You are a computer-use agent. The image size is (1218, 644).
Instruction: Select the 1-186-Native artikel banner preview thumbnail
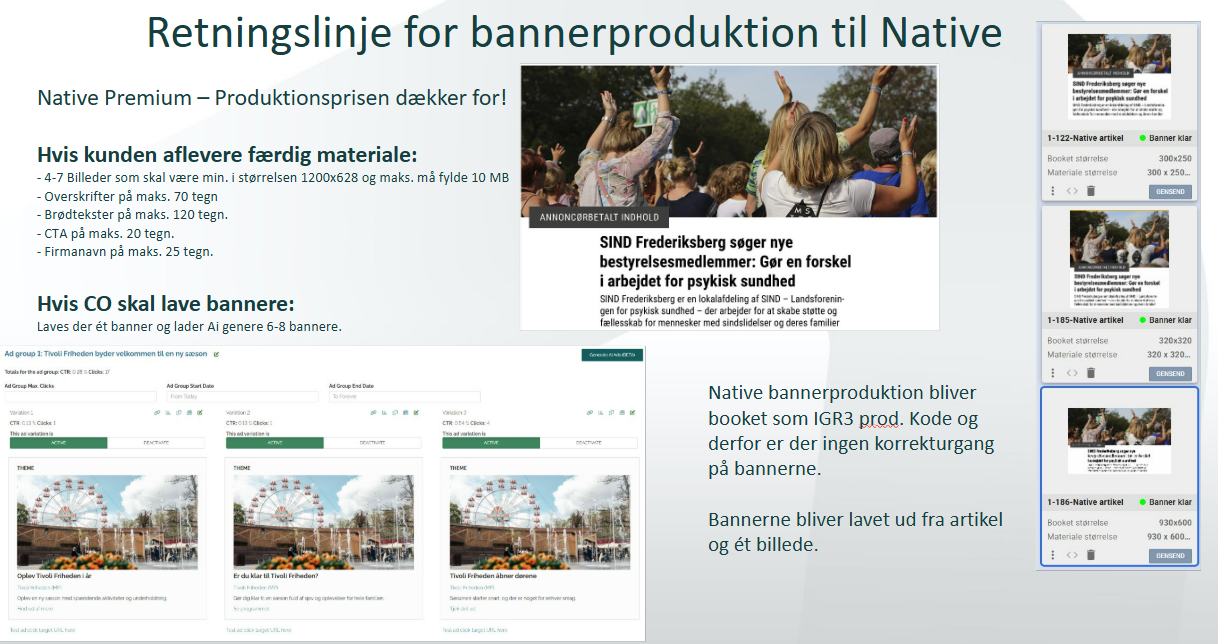point(1119,440)
